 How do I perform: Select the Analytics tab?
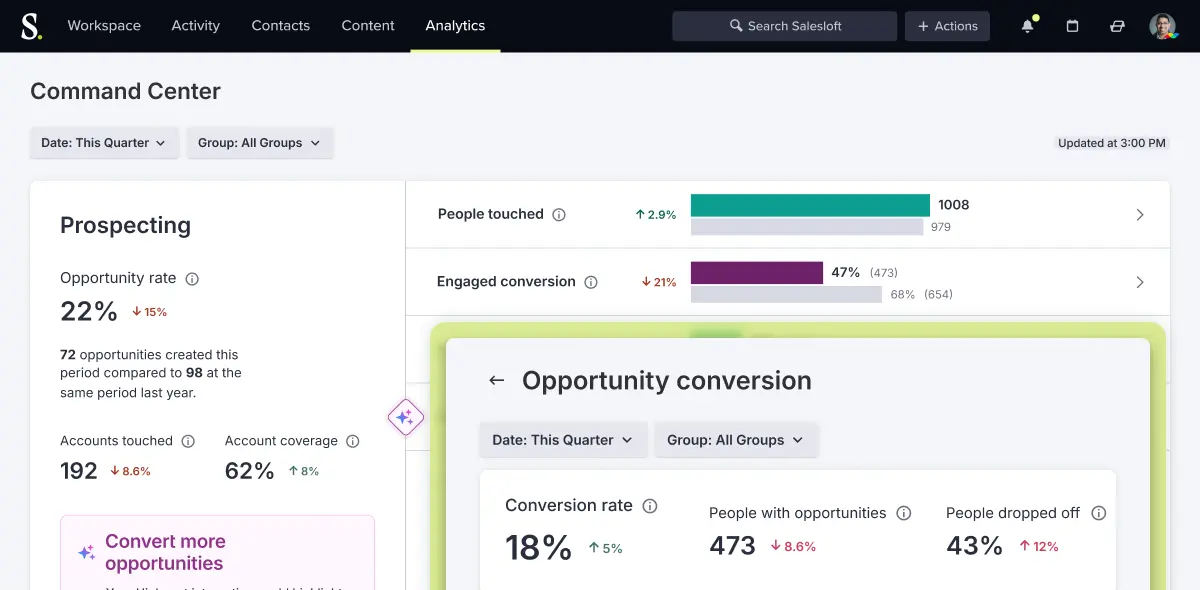pos(455,26)
